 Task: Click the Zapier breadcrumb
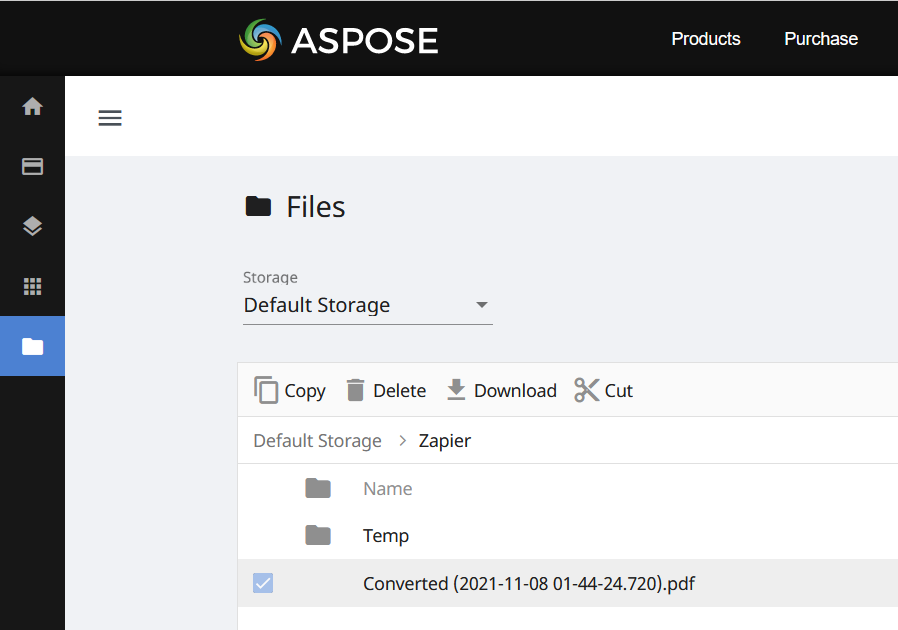tap(445, 441)
